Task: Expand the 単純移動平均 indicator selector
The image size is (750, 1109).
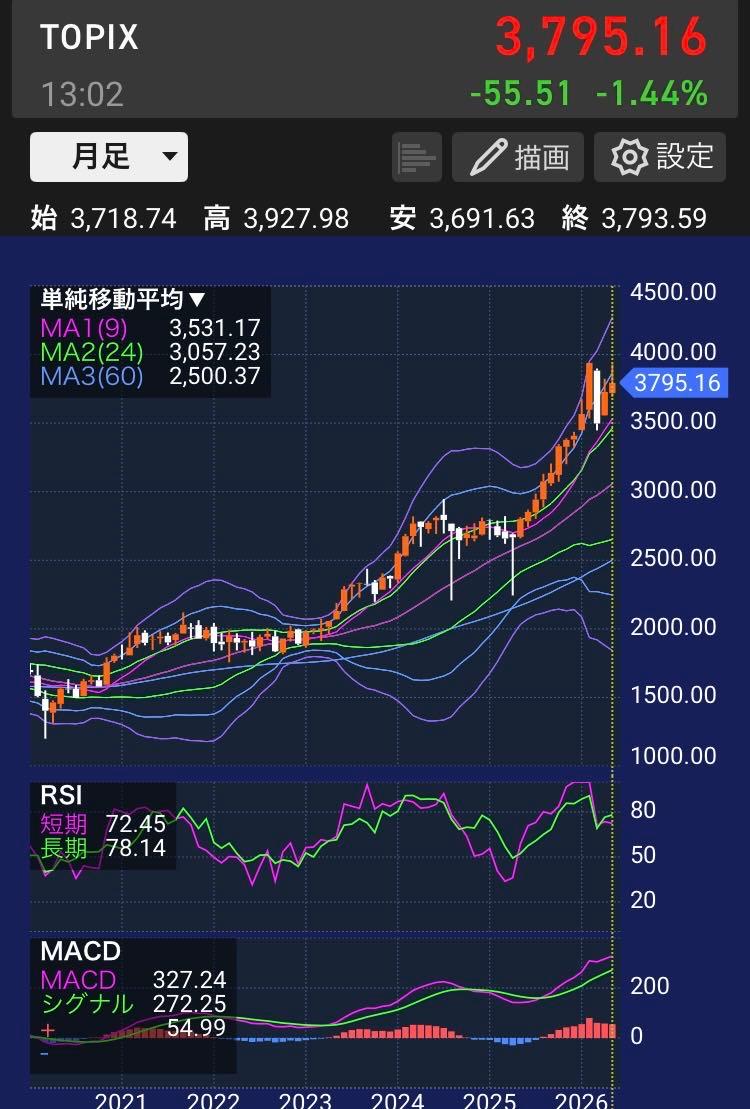Action: [122, 300]
